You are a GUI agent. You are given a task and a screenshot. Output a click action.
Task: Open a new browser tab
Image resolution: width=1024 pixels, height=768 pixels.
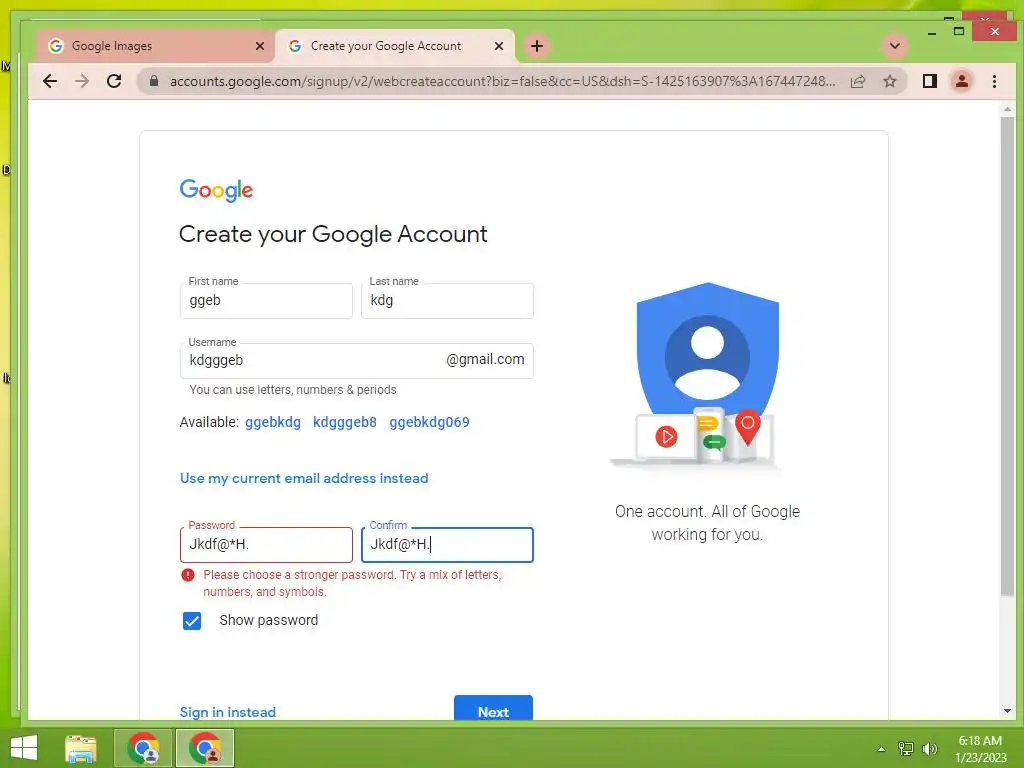click(x=537, y=46)
